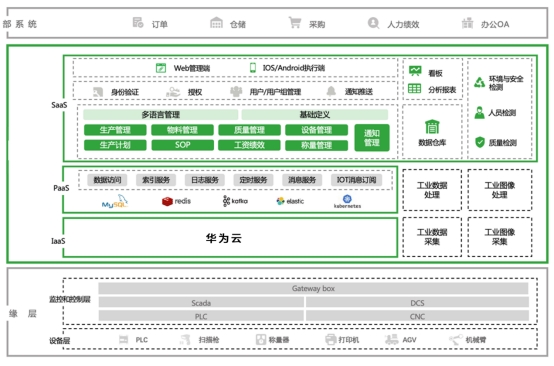Click the 华为云 IaaS box

point(230,237)
